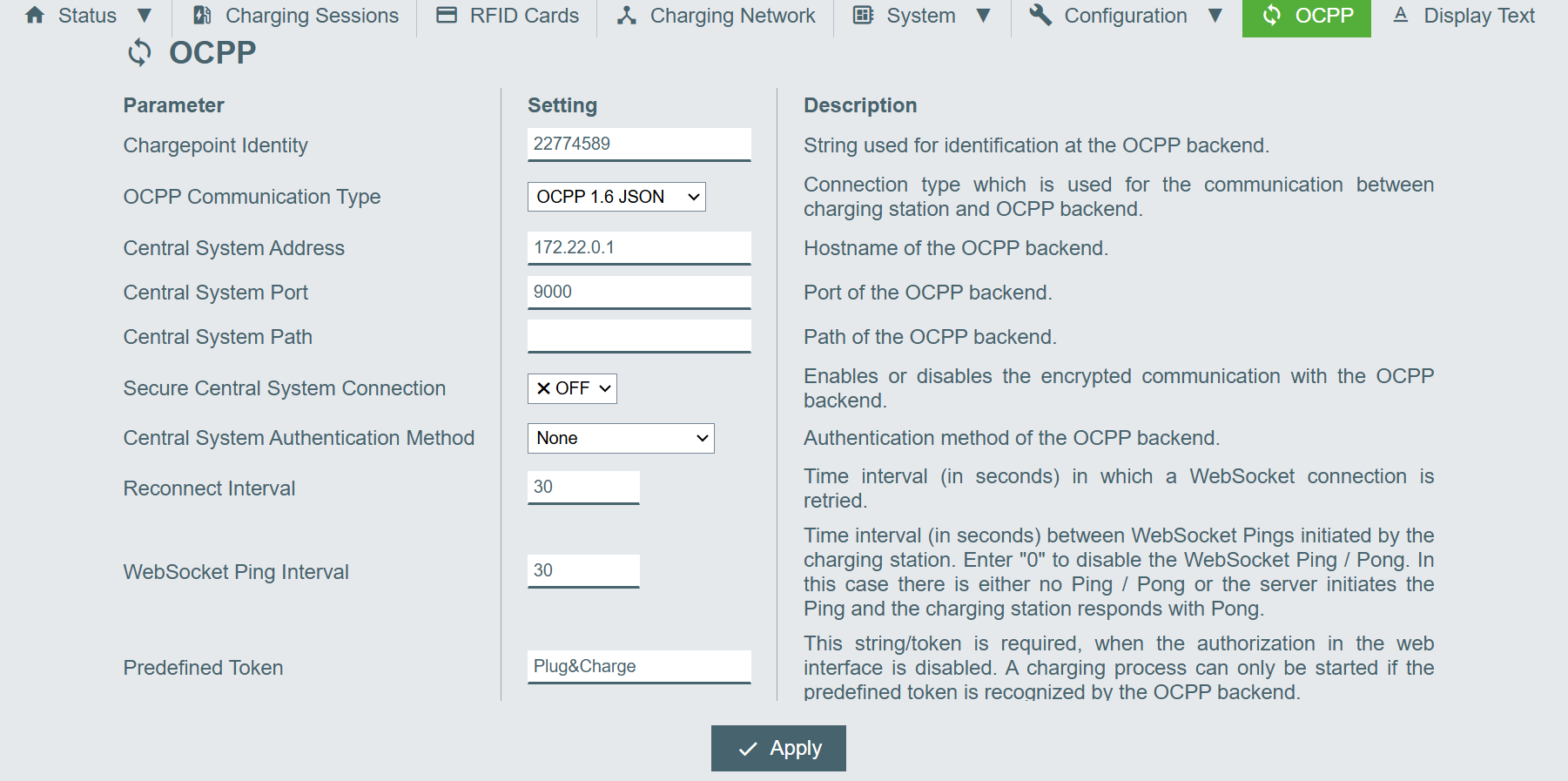
Task: Toggle Secure Central System Connection OFF selector
Action: [x=572, y=388]
